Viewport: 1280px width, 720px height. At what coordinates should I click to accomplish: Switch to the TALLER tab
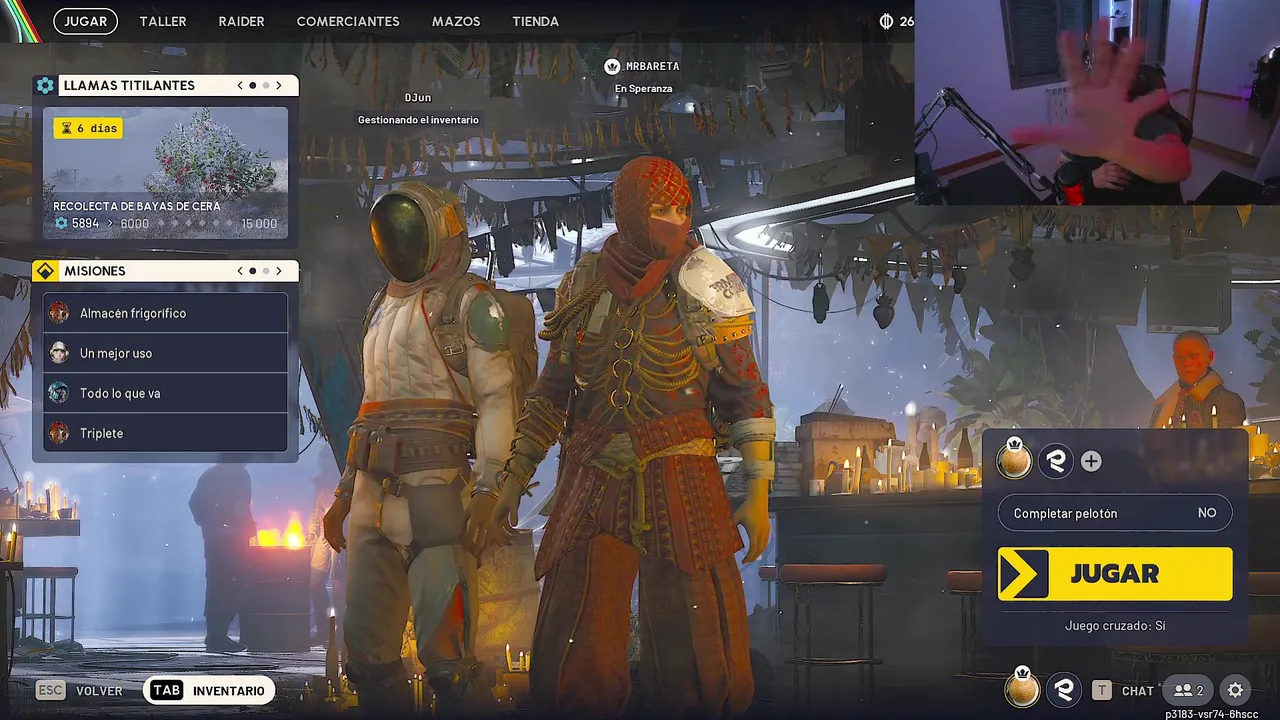pos(163,21)
